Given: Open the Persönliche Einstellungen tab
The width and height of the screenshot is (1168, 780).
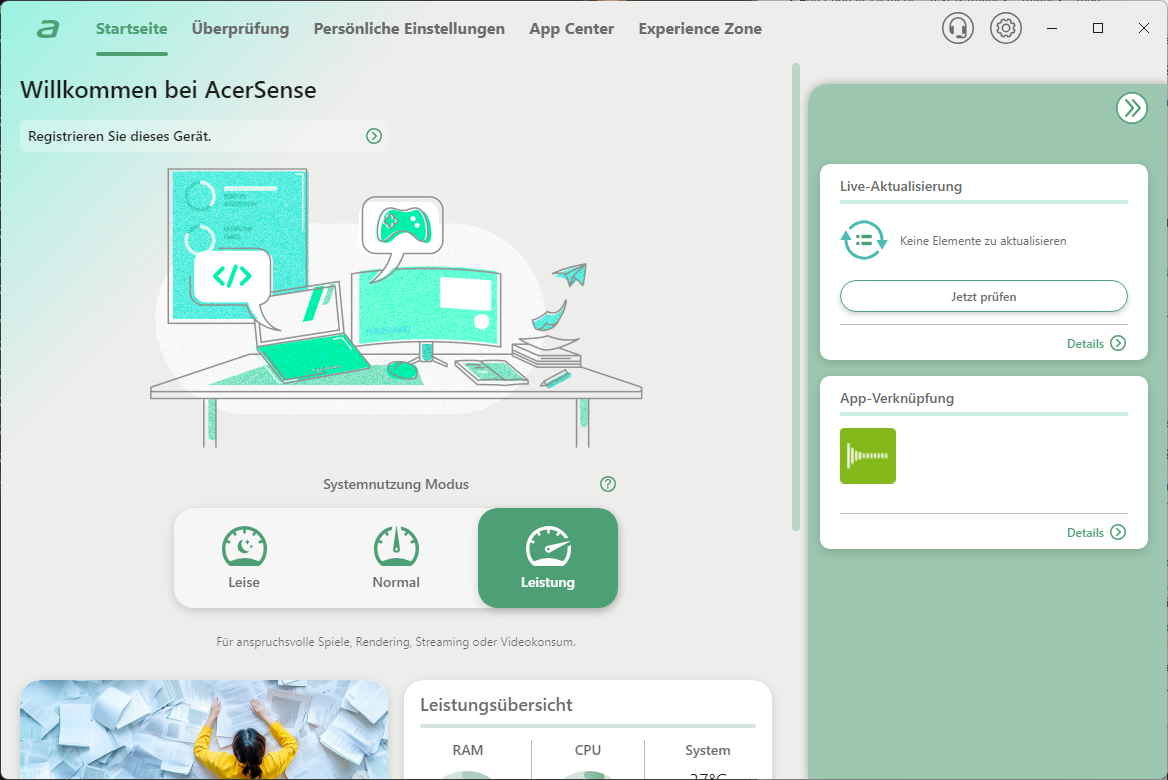Looking at the screenshot, I should [409, 29].
